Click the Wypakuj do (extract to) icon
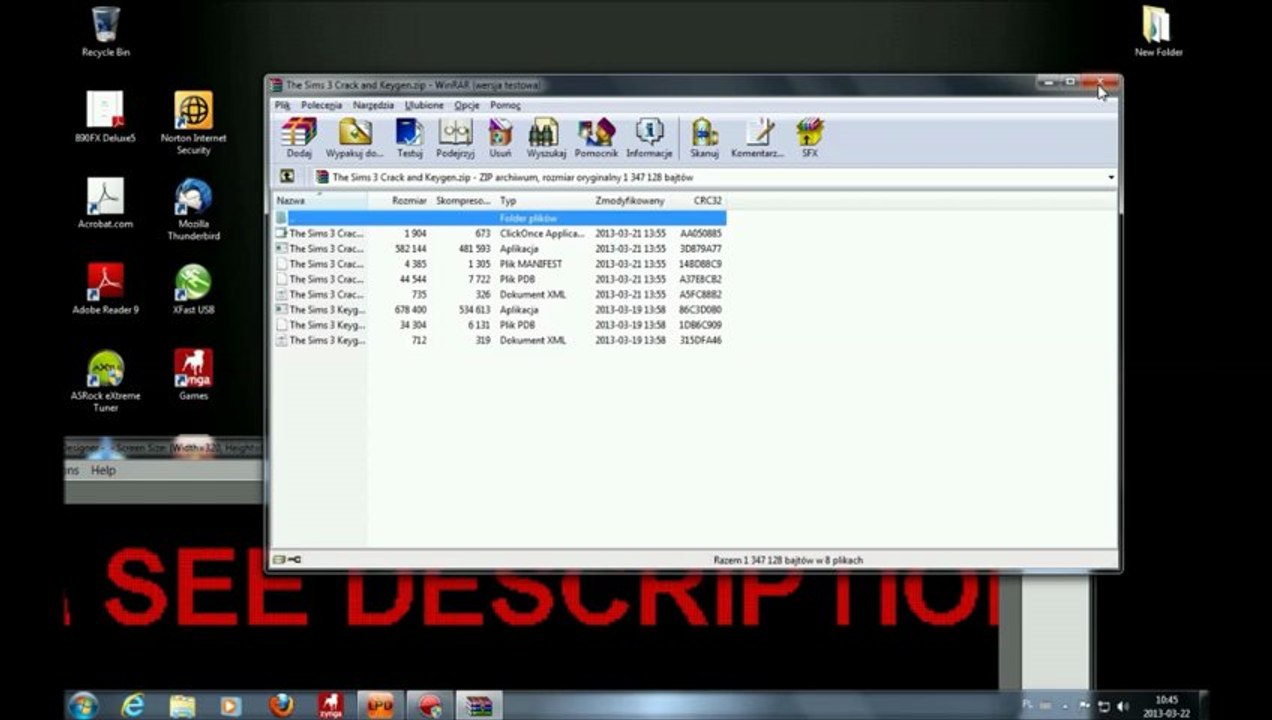Viewport: 1272px width, 720px height. tap(355, 138)
